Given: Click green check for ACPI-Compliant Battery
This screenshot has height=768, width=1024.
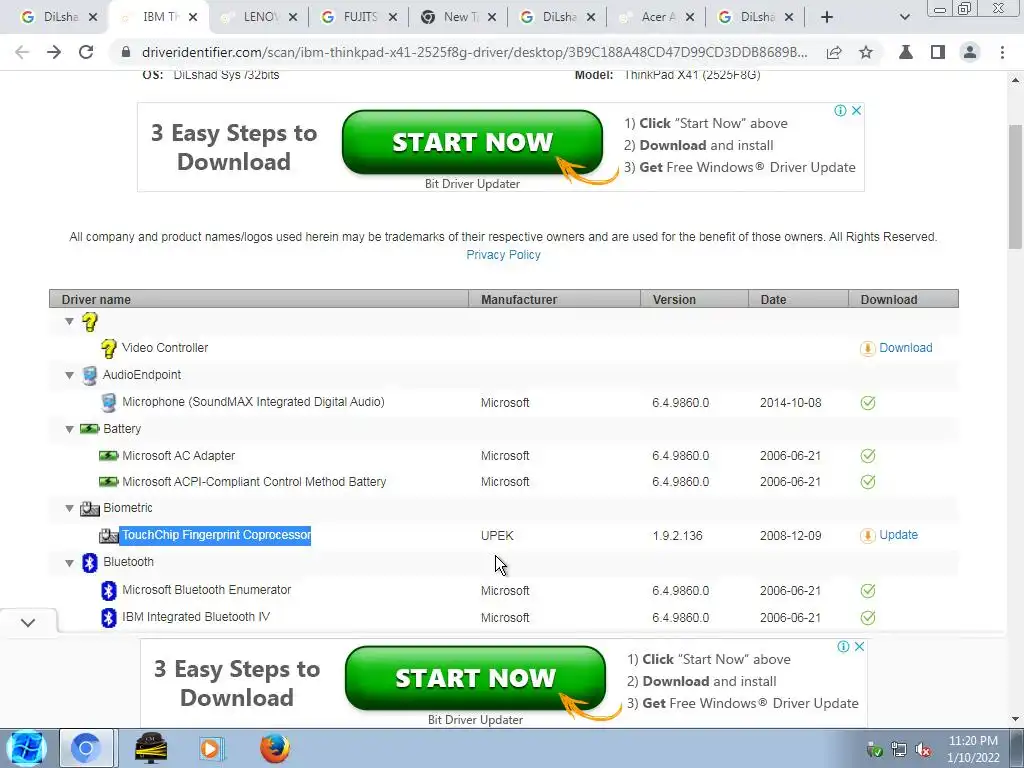Looking at the screenshot, I should click(x=868, y=482).
